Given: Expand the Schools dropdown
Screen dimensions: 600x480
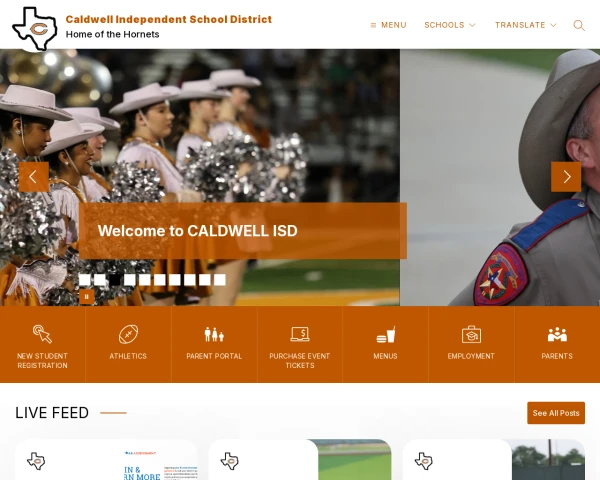Looking at the screenshot, I should [x=450, y=25].
